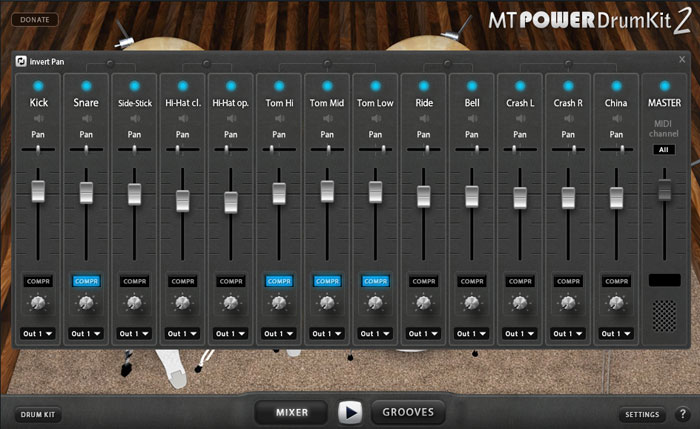Screen dimensions: 700x429
Task: Open the Tom Hi Out 1 dropdown
Action: point(279,333)
